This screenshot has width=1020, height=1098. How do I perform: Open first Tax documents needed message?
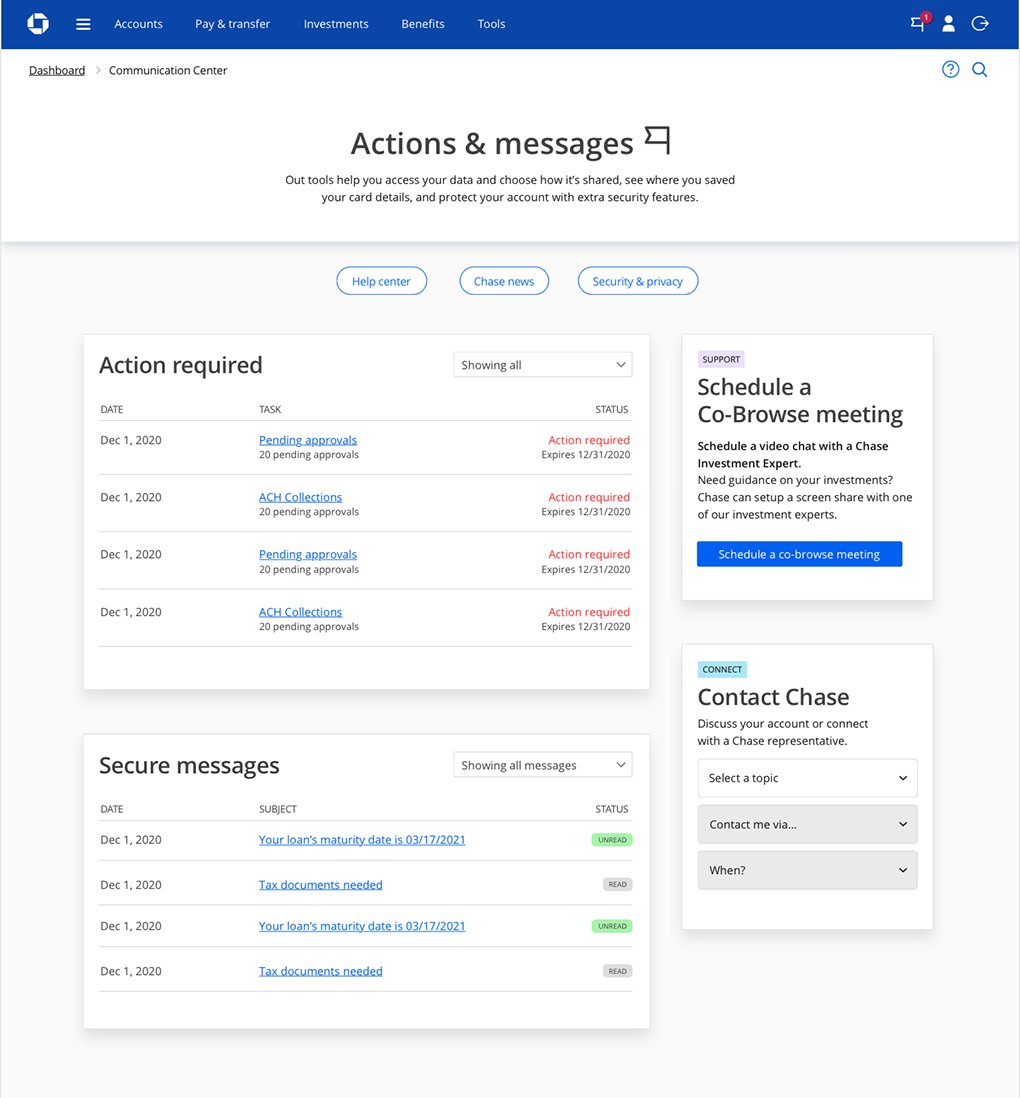tap(321, 884)
